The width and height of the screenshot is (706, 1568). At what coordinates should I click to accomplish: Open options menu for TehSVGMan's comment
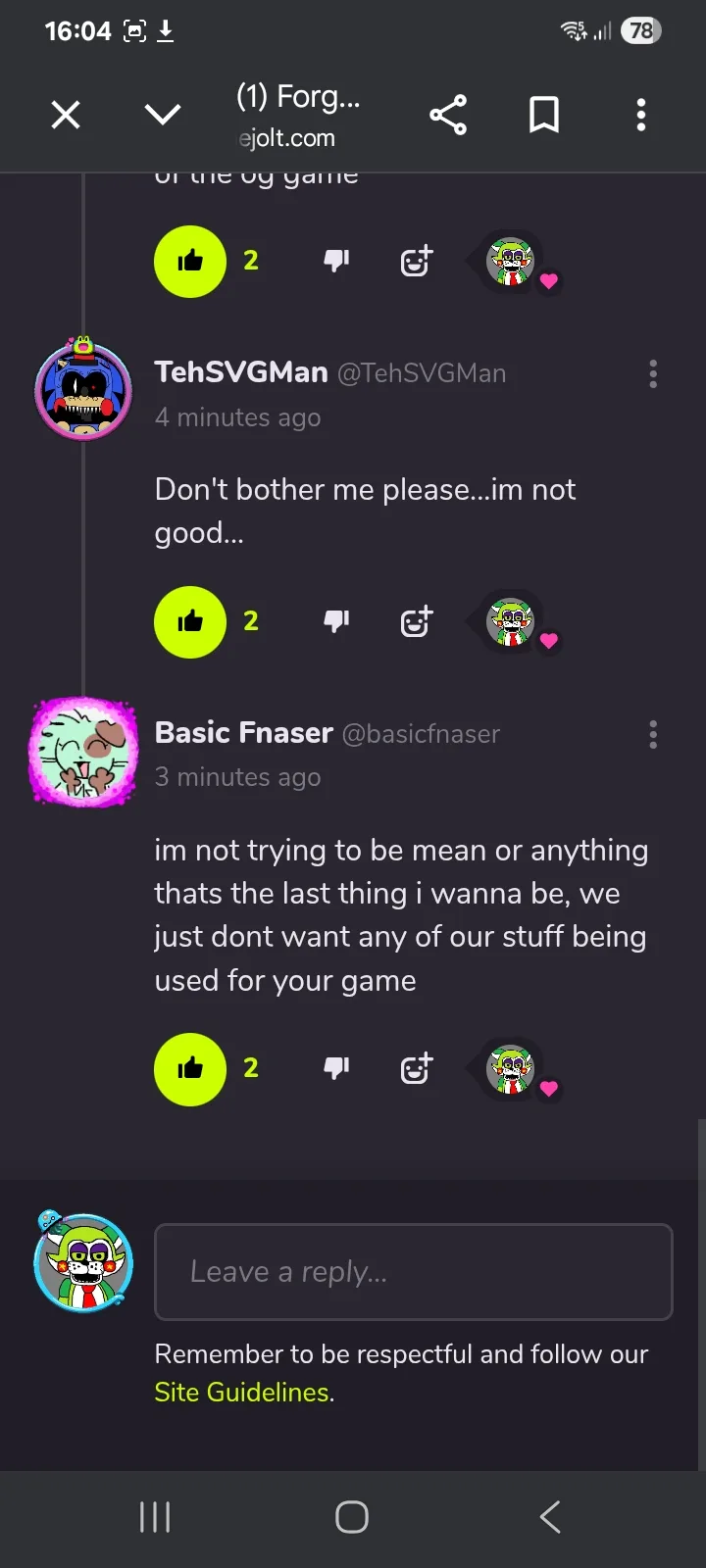[x=653, y=373]
